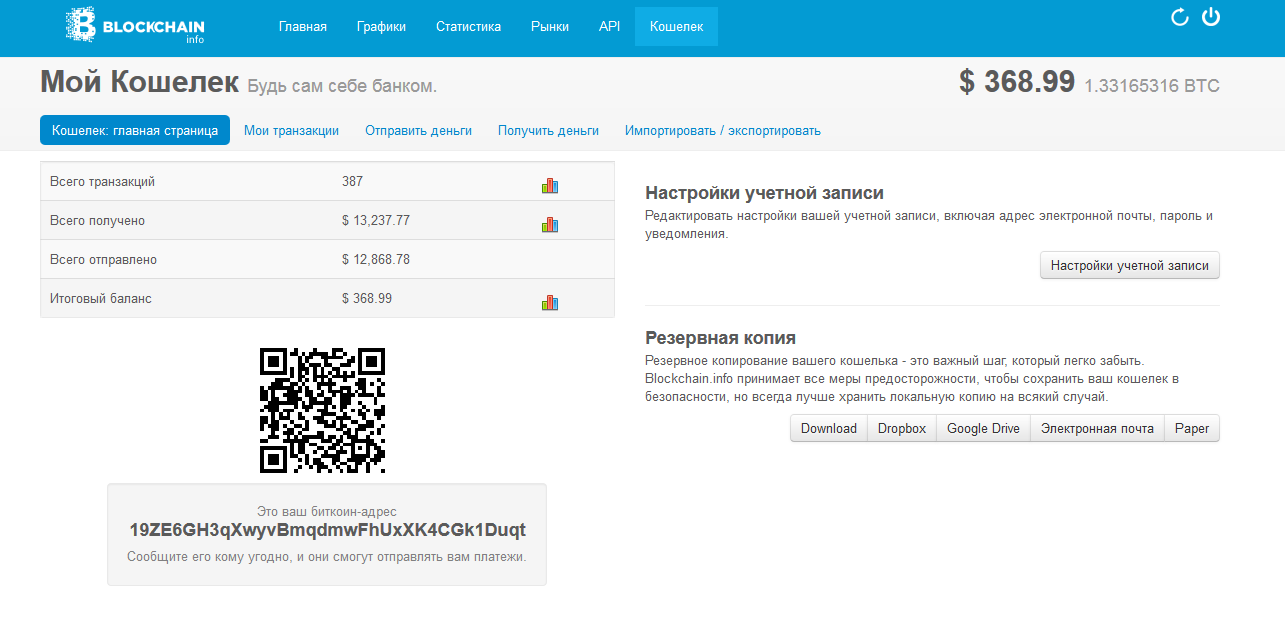Click the bitcoin address text
This screenshot has height=632, width=1285.
pyautogui.click(x=327, y=530)
